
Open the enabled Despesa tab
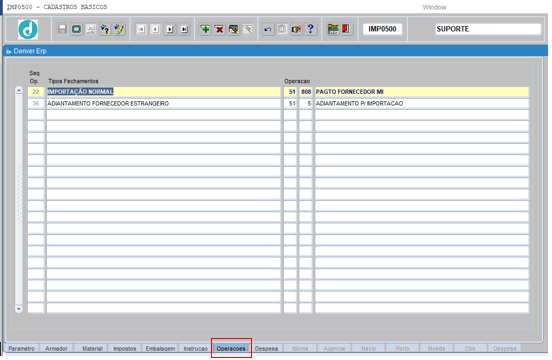(266, 348)
